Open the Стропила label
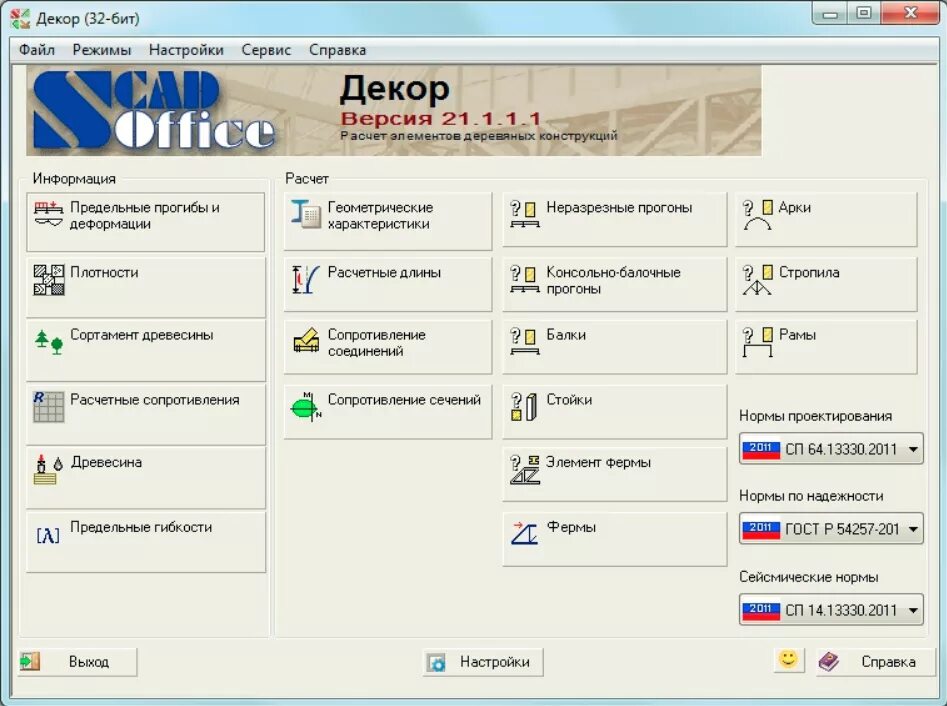The height and width of the screenshot is (706, 947). [809, 272]
